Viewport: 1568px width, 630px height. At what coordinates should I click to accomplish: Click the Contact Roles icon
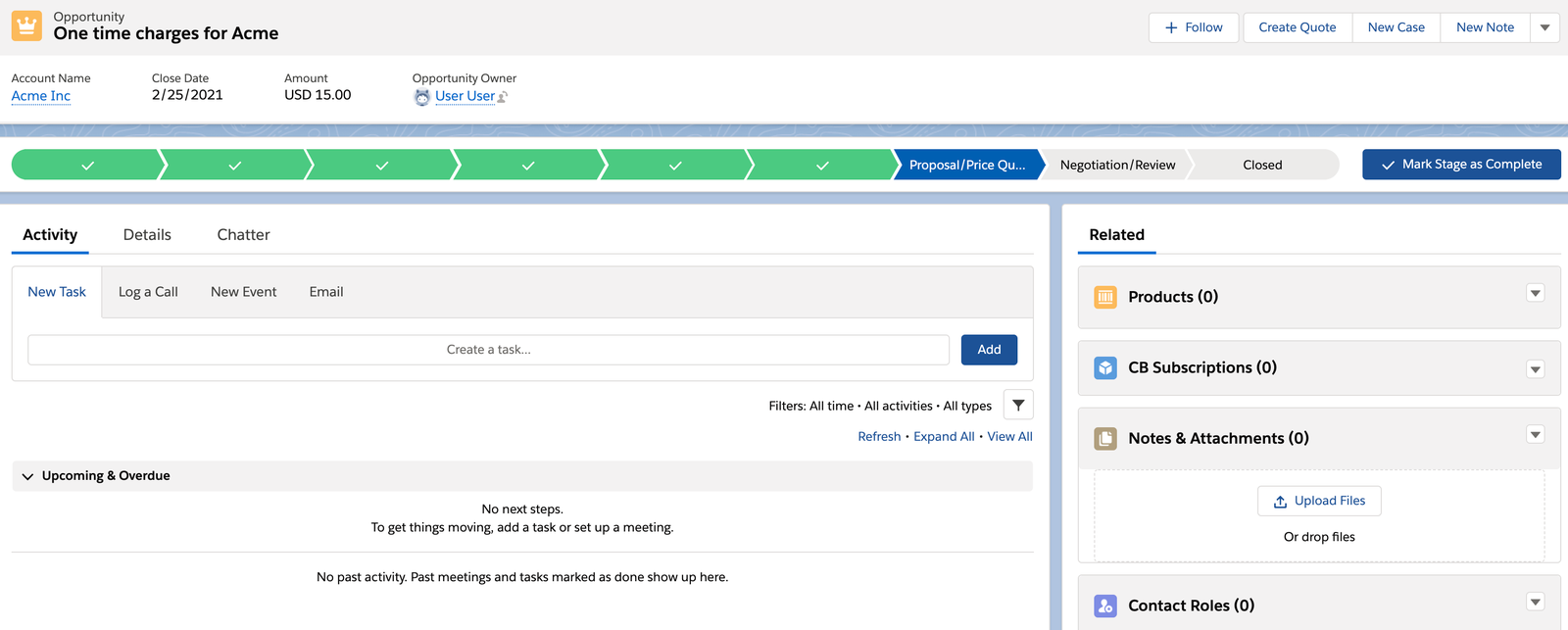pyautogui.click(x=1105, y=606)
